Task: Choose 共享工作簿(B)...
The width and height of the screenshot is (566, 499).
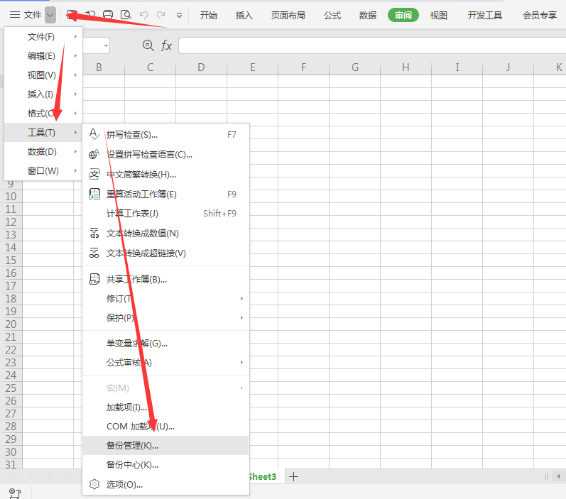Action: click(x=166, y=279)
